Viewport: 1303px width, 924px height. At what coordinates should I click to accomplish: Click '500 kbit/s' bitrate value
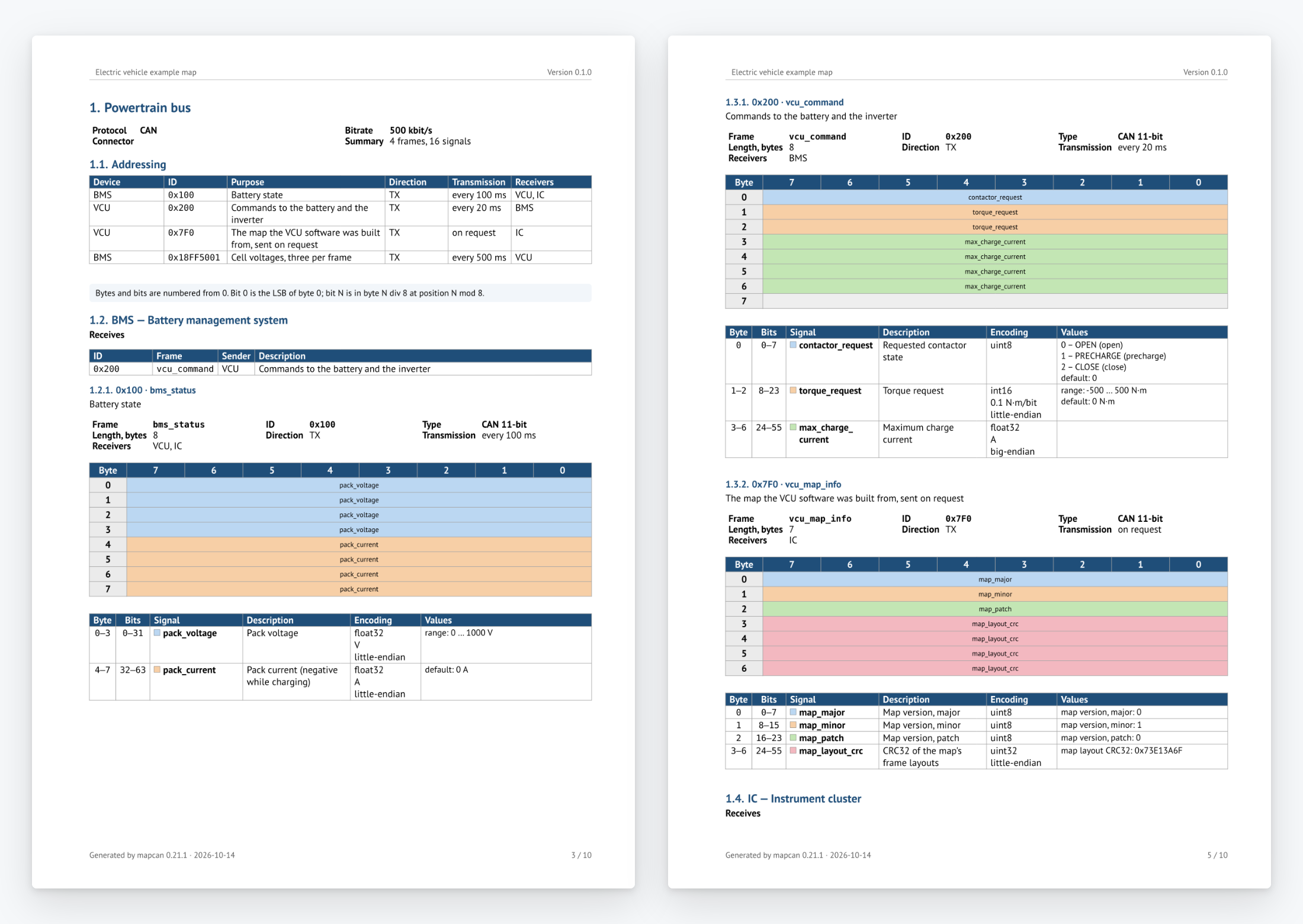click(411, 130)
